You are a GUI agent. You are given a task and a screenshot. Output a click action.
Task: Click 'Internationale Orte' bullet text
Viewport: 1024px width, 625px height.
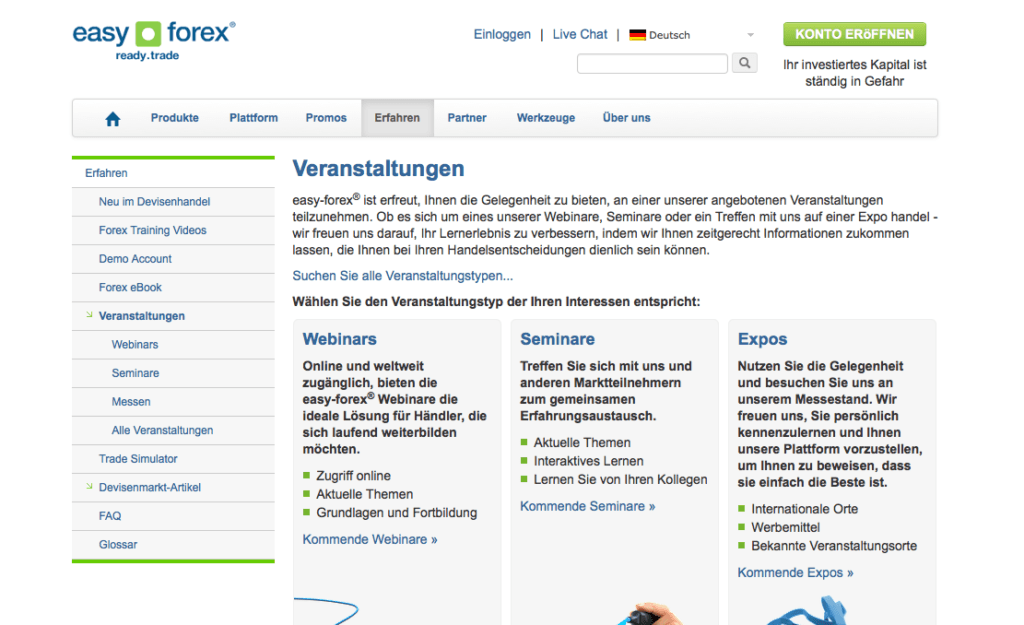[804, 509]
